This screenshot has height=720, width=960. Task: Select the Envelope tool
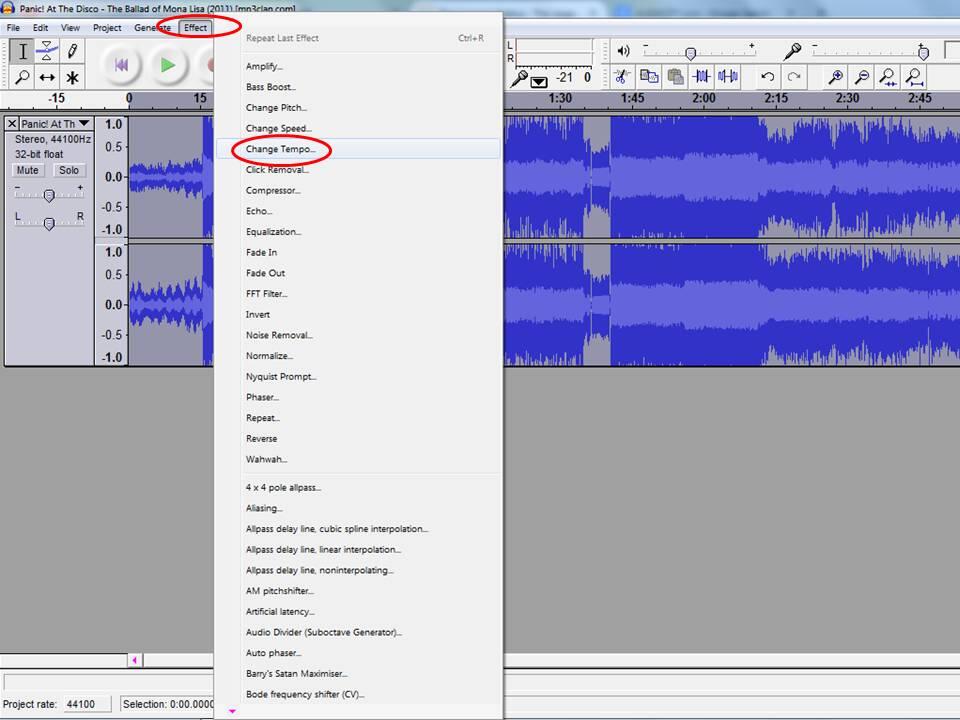(47, 51)
